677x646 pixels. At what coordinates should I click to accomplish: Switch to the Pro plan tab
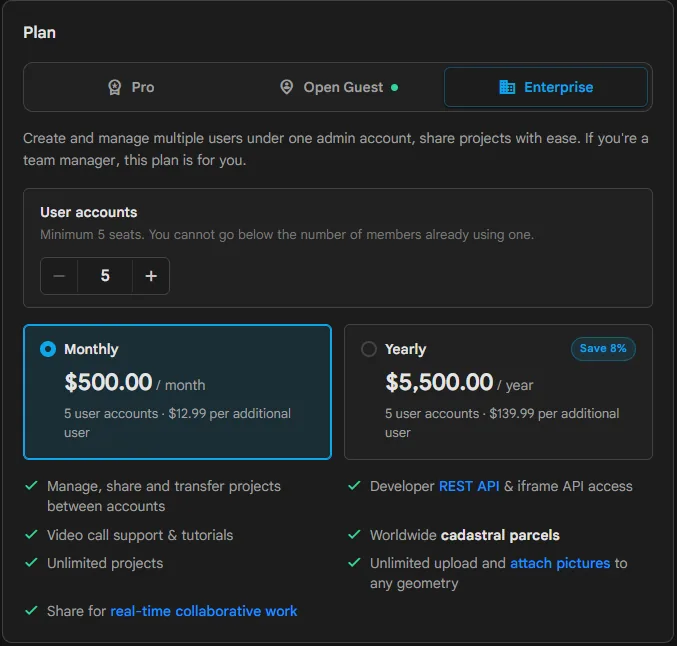coord(131,87)
